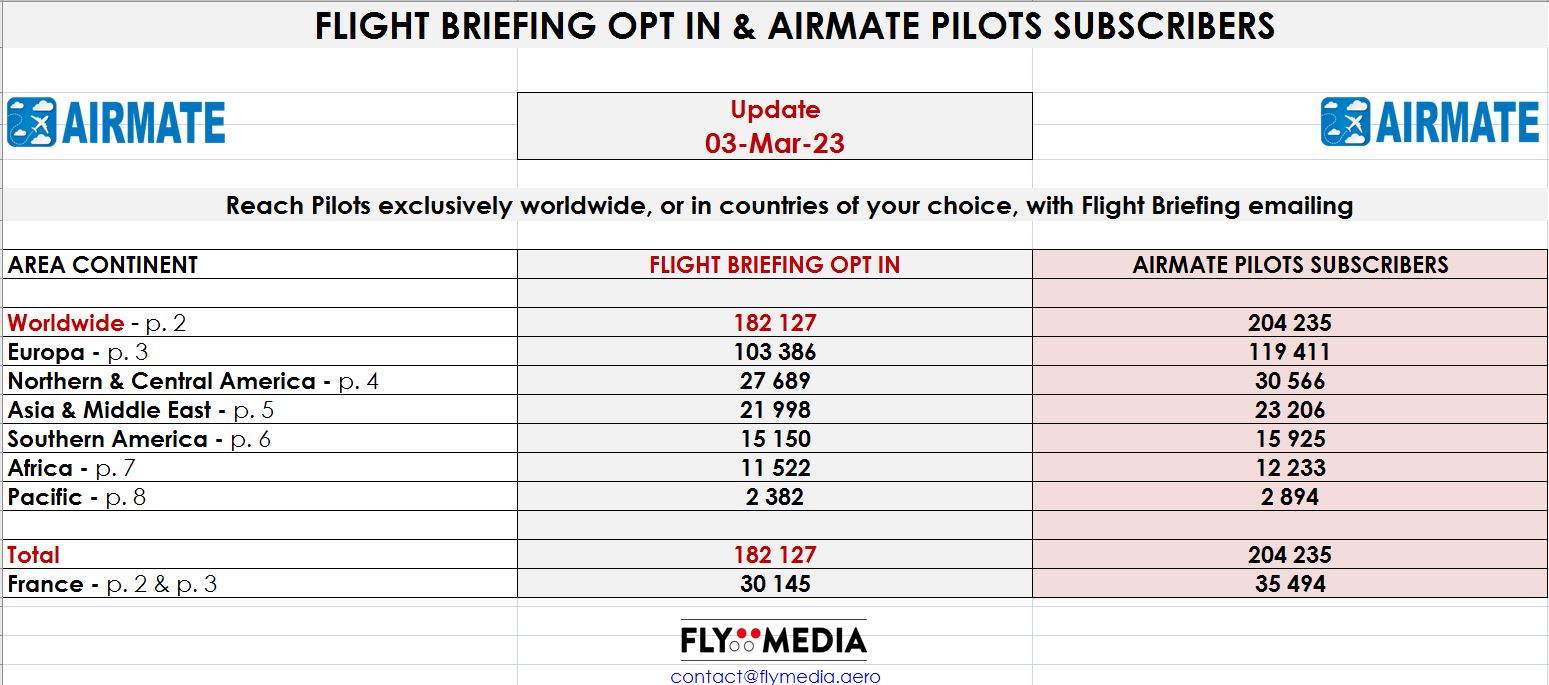This screenshot has width=1549, height=685.
Task: Click the Southern America opt-in value 15 150
Action: pyautogui.click(x=775, y=439)
